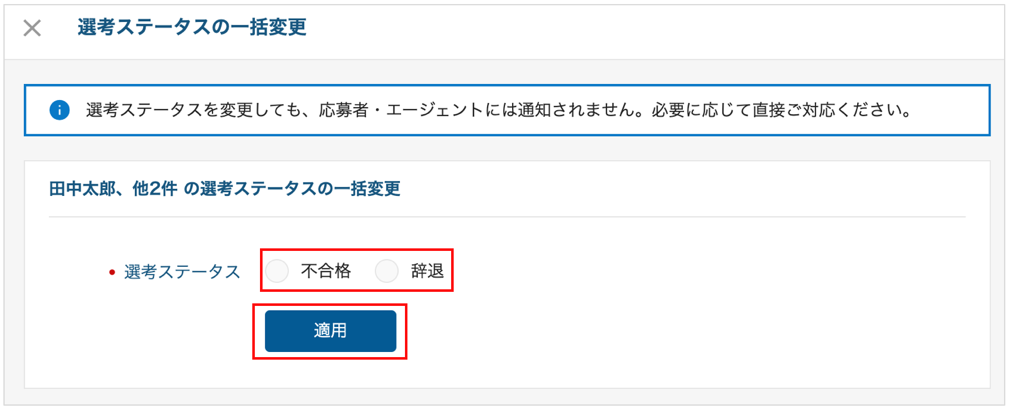This screenshot has height=411, width=1010.
Task: Click the blue-bordered notice banner's empty right area
Action: pyautogui.click(x=950, y=110)
